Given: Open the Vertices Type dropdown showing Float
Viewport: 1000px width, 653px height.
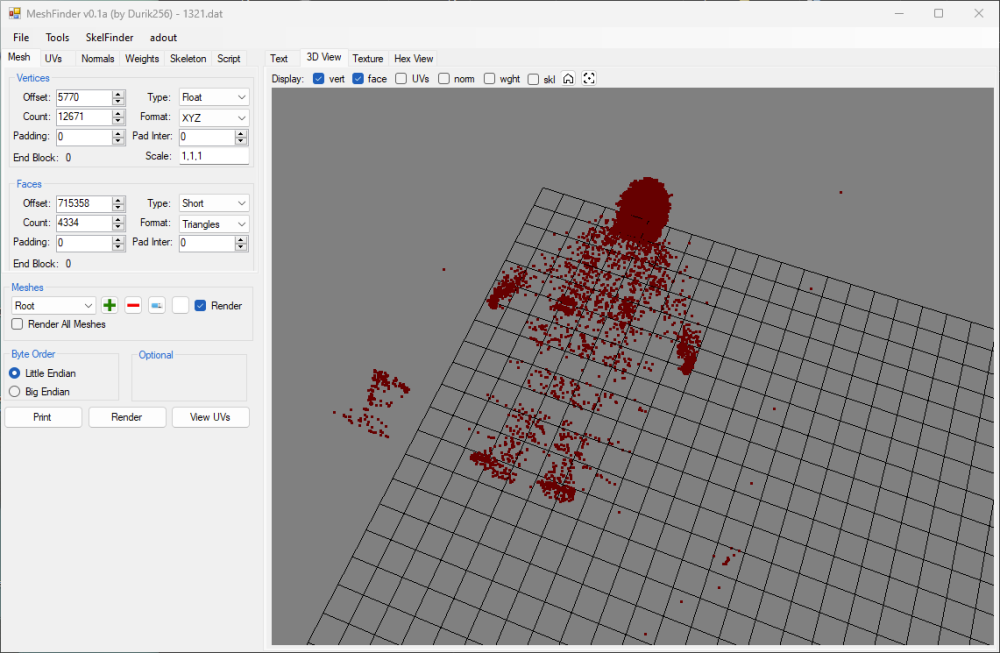Looking at the screenshot, I should (x=213, y=97).
